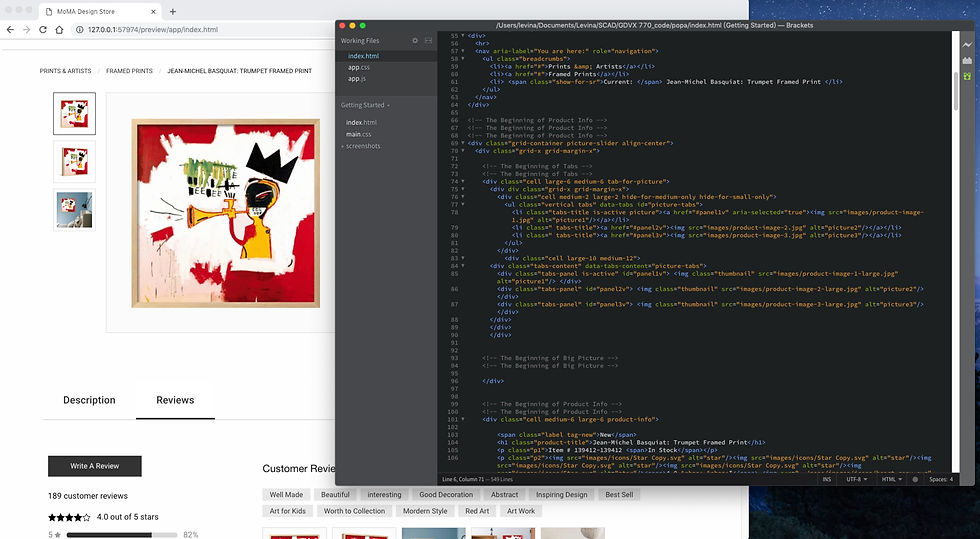Open Brackets Extension Manager icon
Screen dimensions: 980x539
[968, 61]
